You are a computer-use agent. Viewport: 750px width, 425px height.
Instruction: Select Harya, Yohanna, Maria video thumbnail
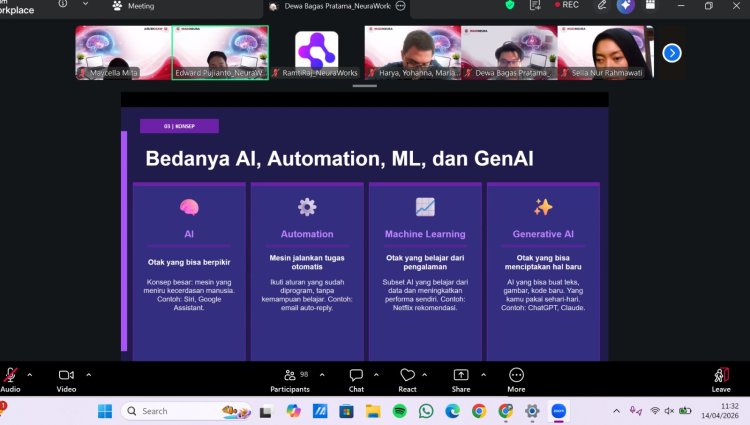413,53
